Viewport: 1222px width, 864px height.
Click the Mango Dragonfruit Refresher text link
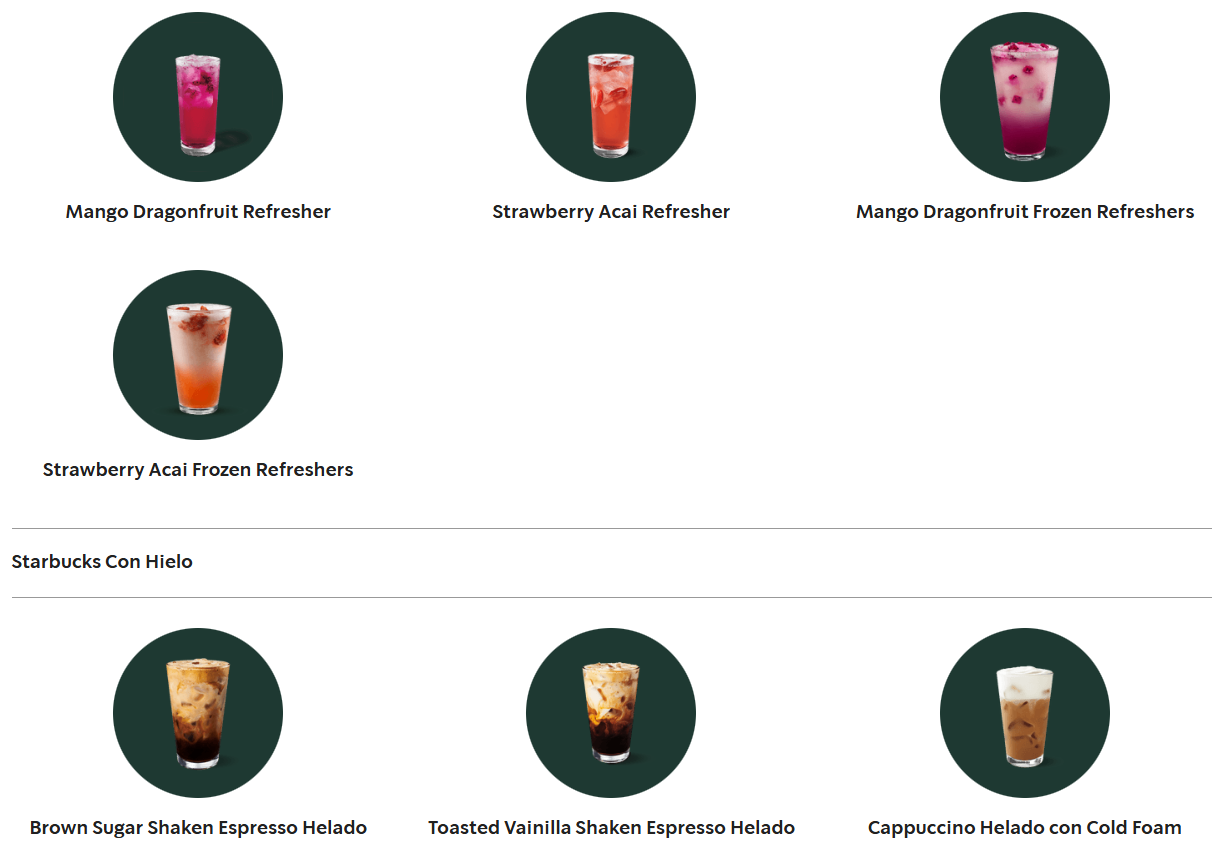[198, 212]
